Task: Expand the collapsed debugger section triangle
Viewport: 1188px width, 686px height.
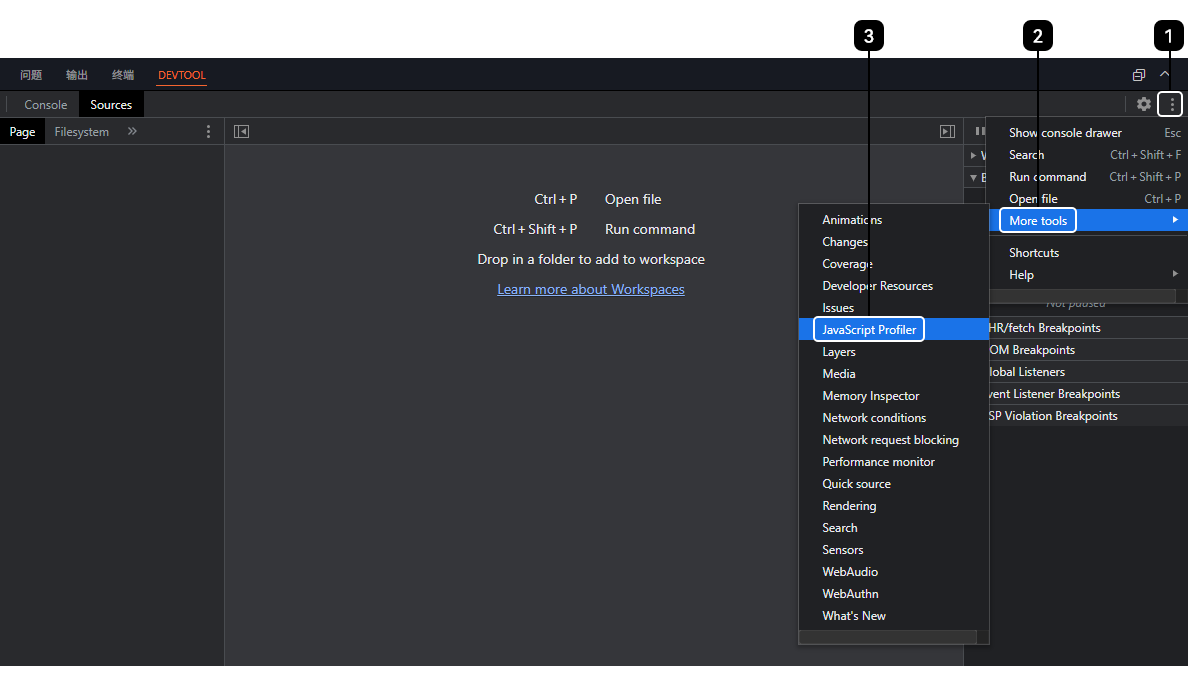Action: pyautogui.click(x=974, y=155)
